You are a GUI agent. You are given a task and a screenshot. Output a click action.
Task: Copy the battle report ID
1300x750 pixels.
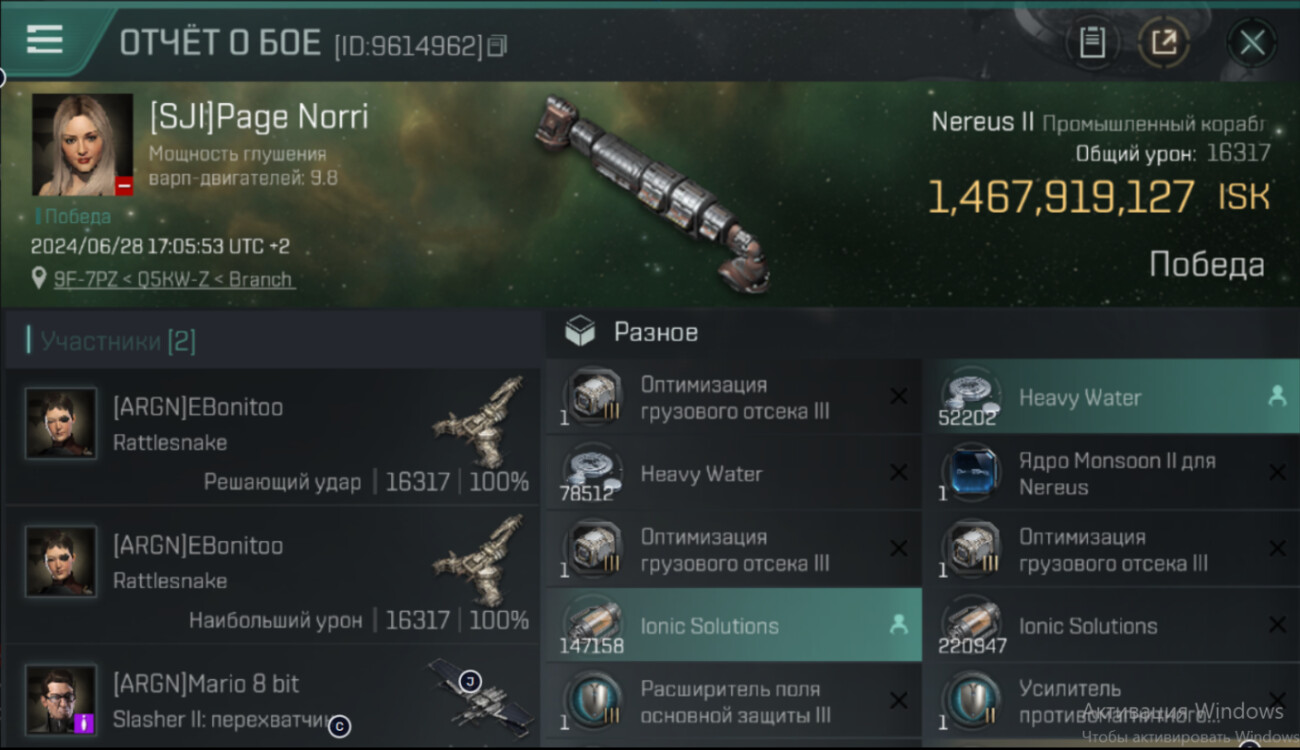[x=497, y=45]
